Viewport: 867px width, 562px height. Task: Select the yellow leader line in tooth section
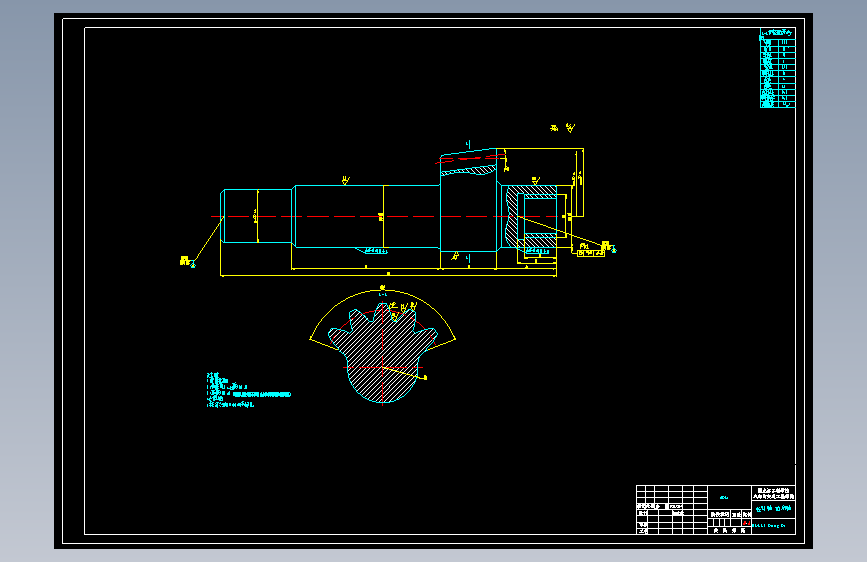(x=404, y=372)
